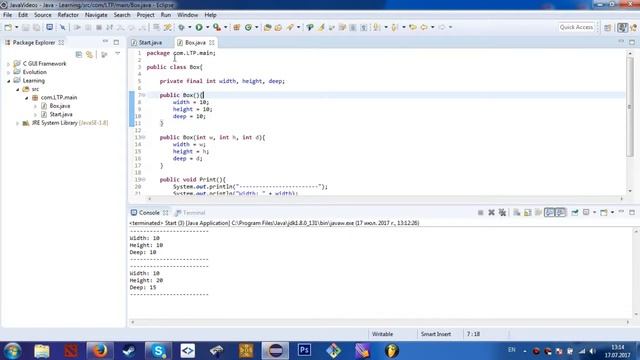
Task: Click the editor horizontal scrollbar right arrow
Action: 622,199
